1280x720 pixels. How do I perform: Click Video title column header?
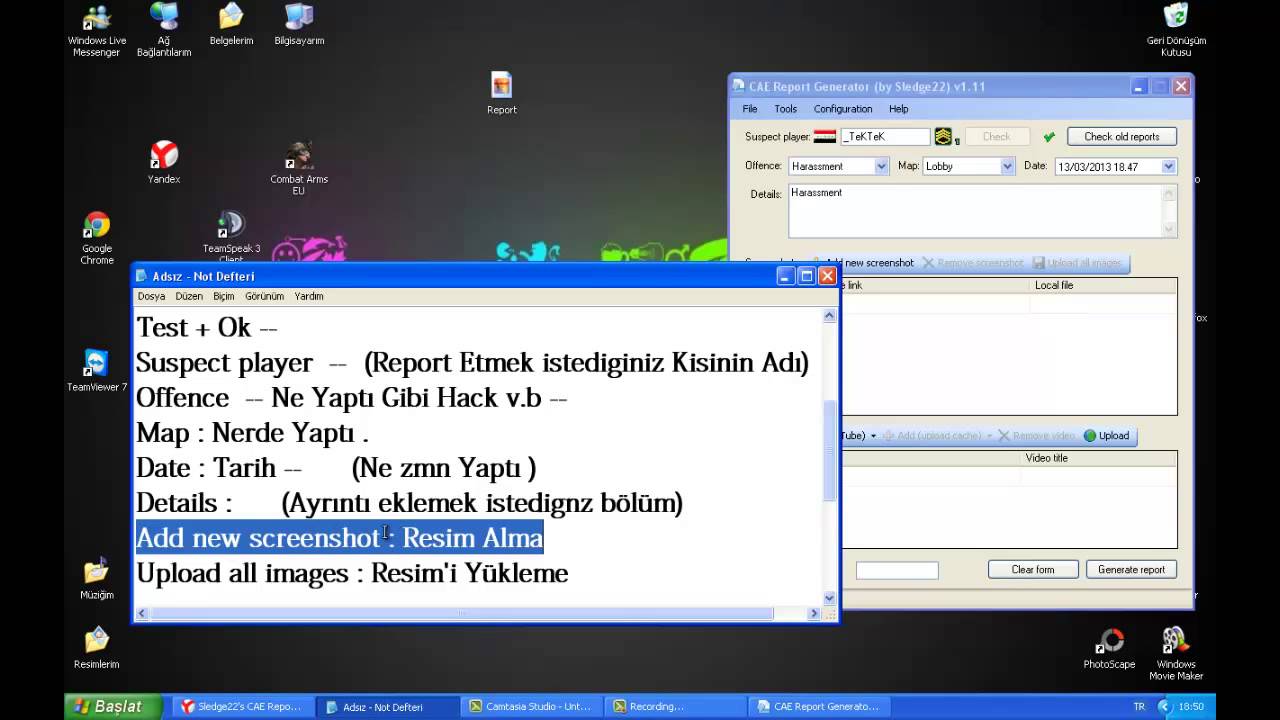[x=1099, y=458]
